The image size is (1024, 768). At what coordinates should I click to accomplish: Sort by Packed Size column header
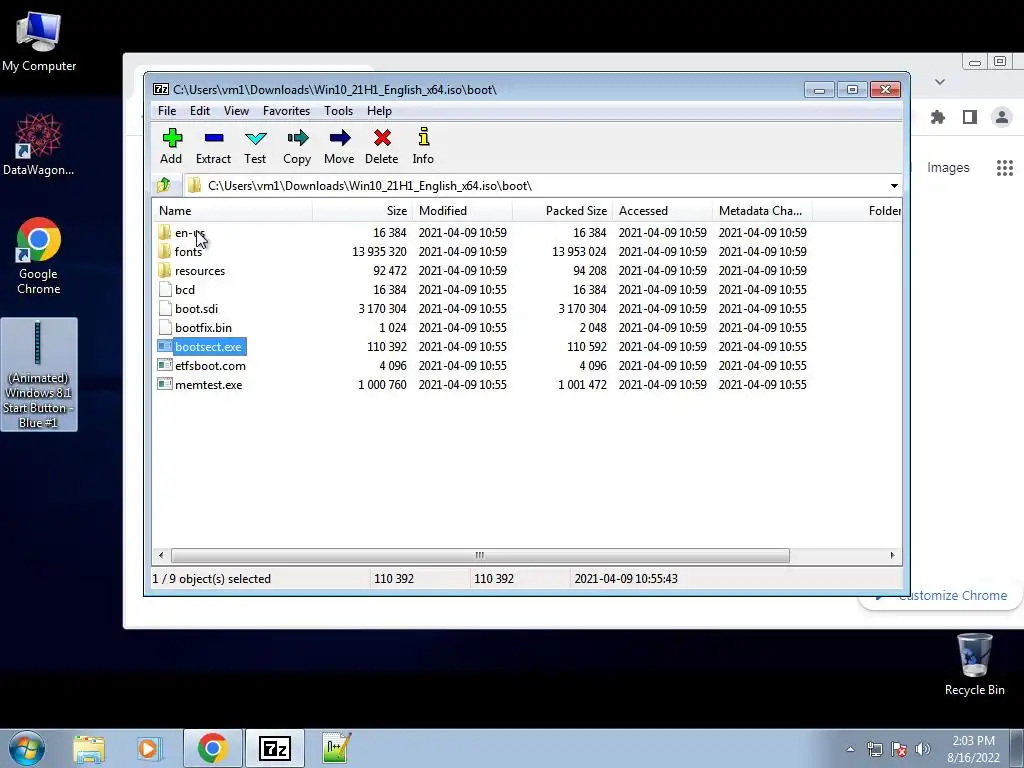562,211
